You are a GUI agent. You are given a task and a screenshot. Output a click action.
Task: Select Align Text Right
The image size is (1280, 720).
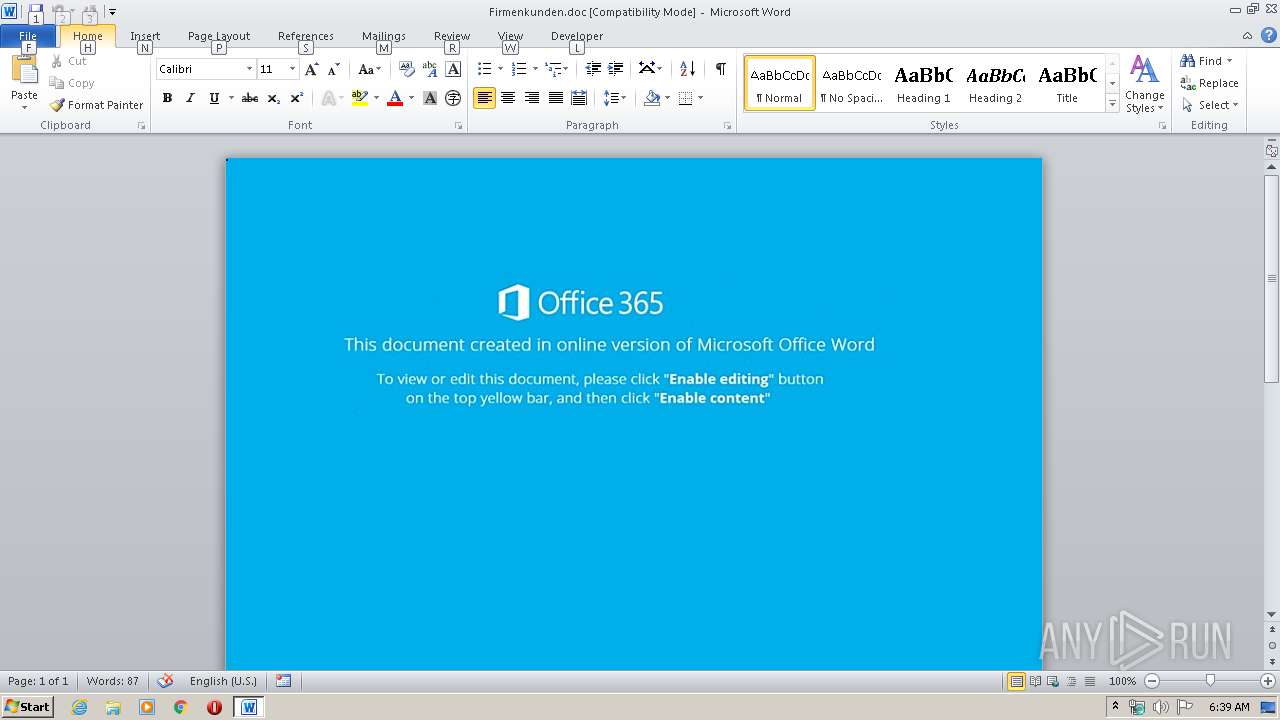(x=531, y=98)
